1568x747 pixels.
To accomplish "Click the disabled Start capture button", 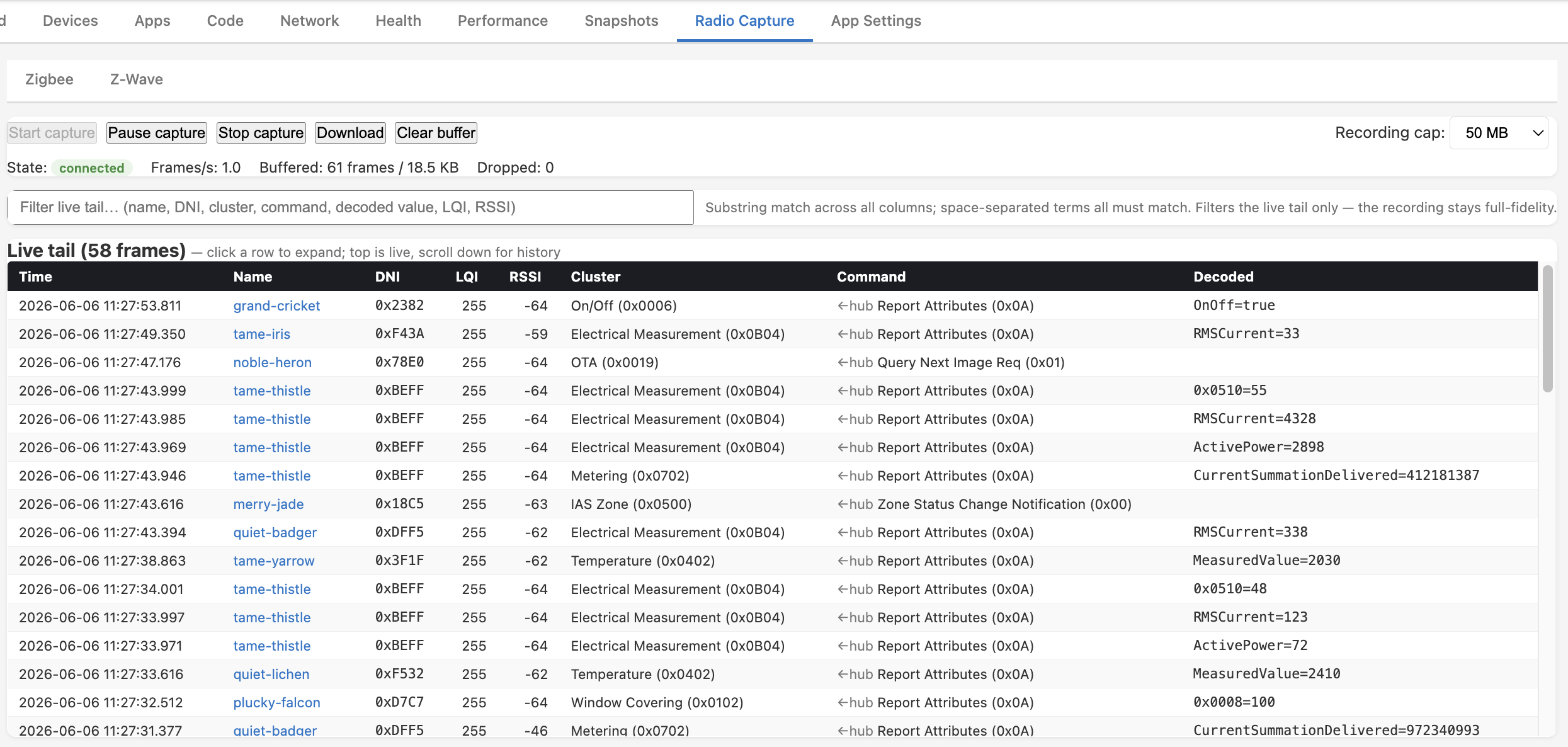I will click(52, 133).
